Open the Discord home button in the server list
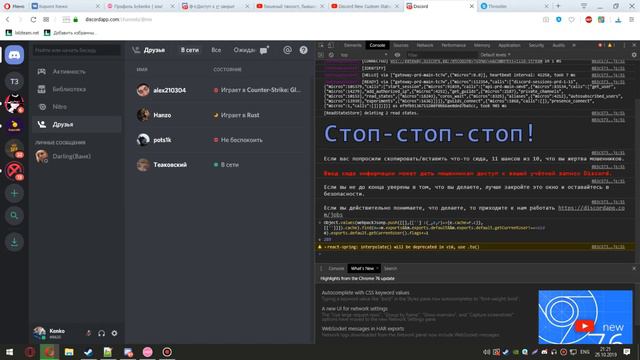This screenshot has width=640, height=360. point(14,55)
